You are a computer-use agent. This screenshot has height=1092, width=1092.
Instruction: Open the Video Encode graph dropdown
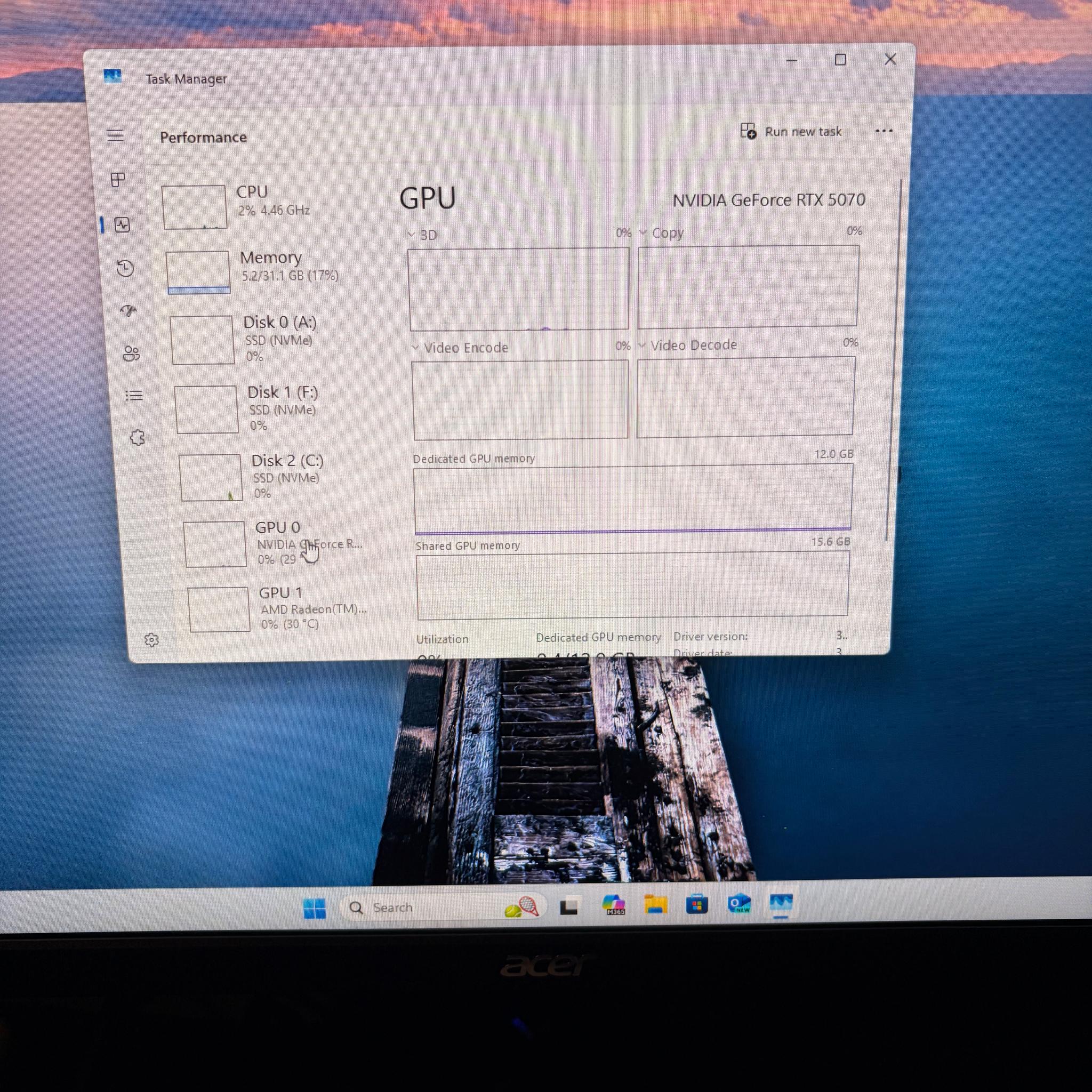point(415,347)
